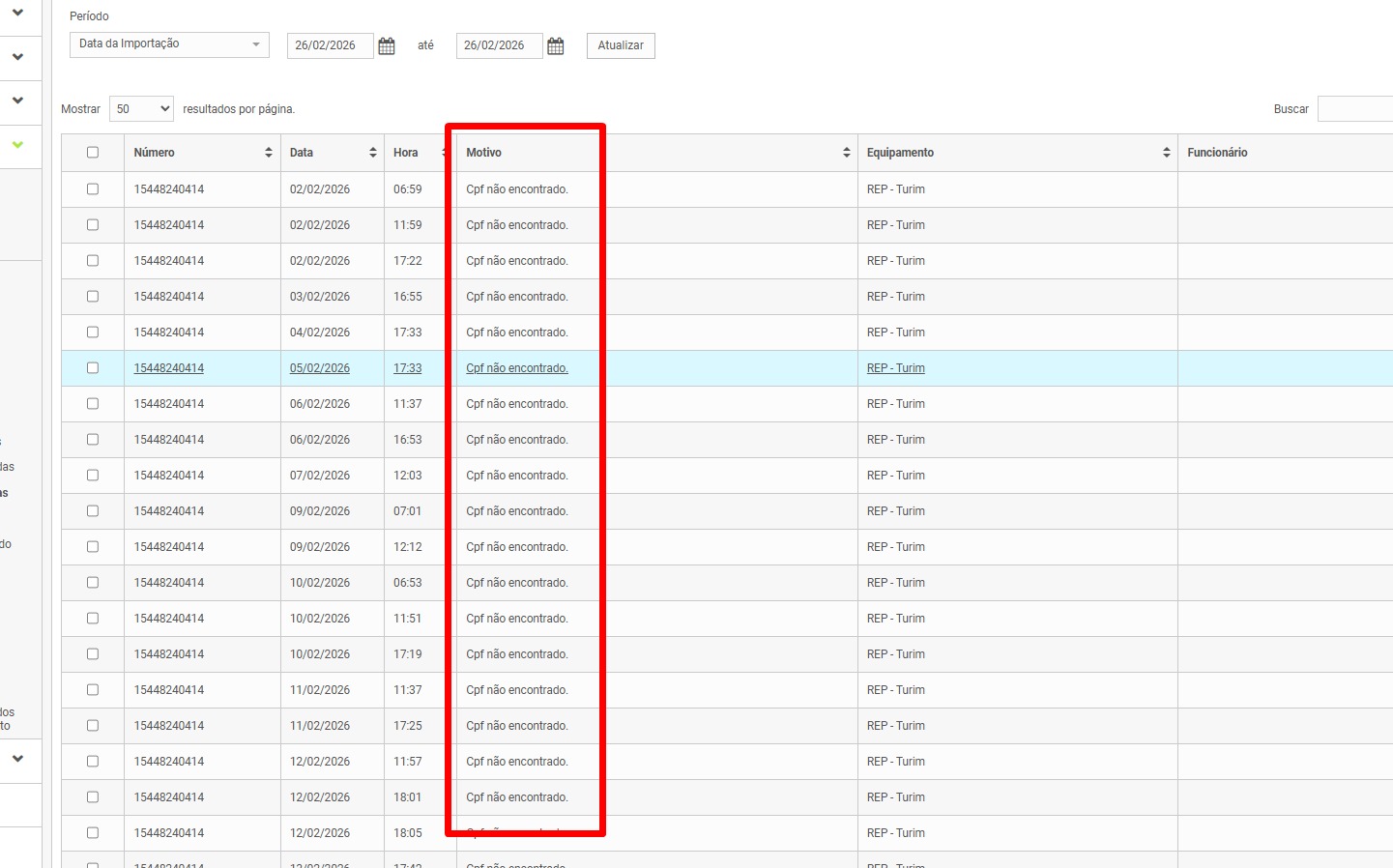Expand the topmost sidebar chevron menu
The height and width of the screenshot is (868, 1393).
17,13
